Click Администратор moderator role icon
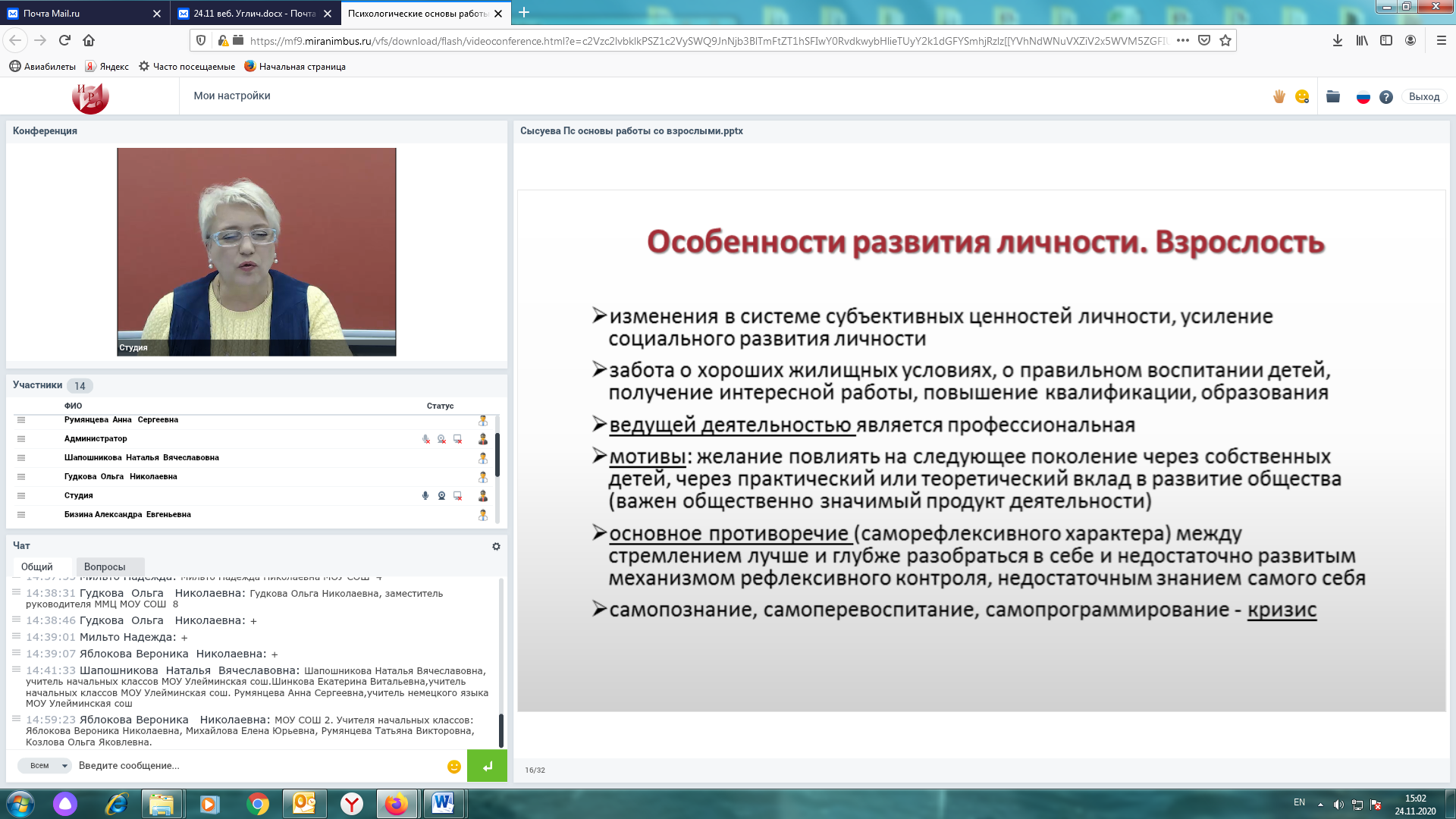Viewport: 1456px width, 819px height. coord(483,439)
